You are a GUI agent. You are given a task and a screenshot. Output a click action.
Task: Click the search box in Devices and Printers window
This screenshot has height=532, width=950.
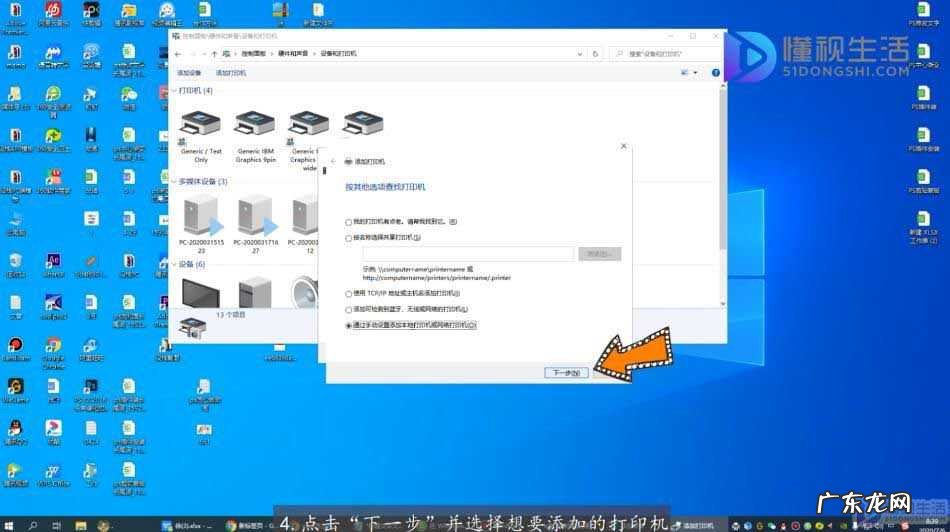pyautogui.click(x=665, y=54)
